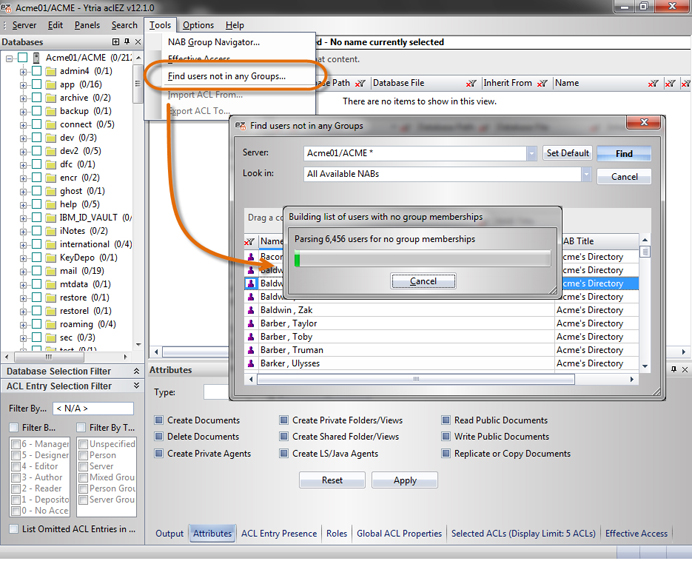Image resolution: width=692 pixels, height=561 pixels.
Task: Click Cancel in Find users dialog
Action: [x=624, y=177]
